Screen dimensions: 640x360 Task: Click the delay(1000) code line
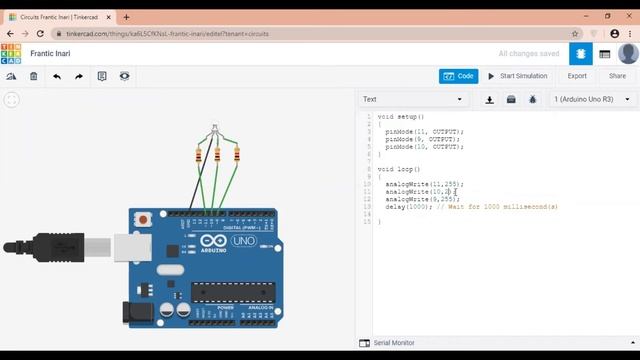pyautogui.click(x=471, y=207)
